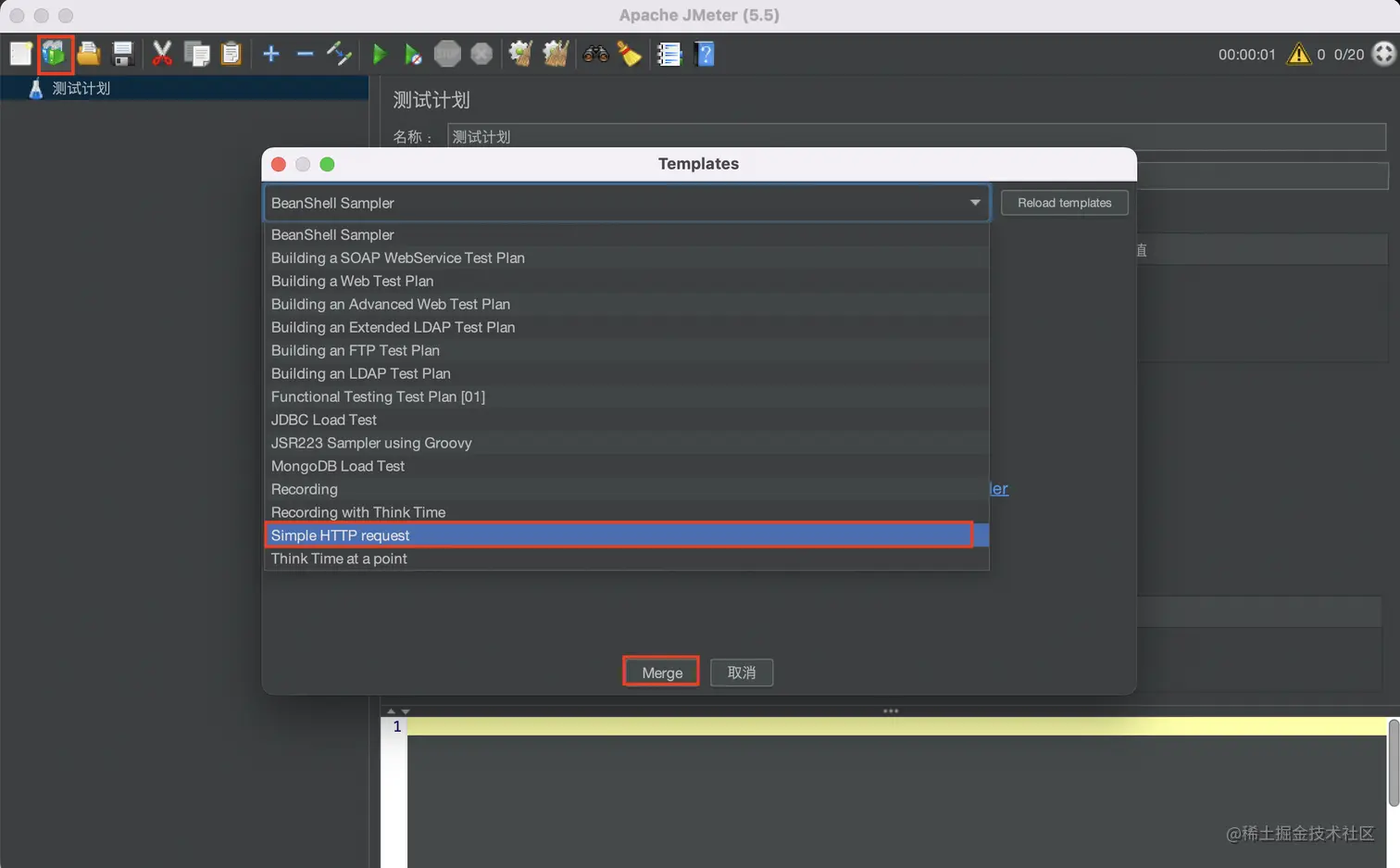Choose the Recording template
The height and width of the screenshot is (868, 1400).
[627, 489]
